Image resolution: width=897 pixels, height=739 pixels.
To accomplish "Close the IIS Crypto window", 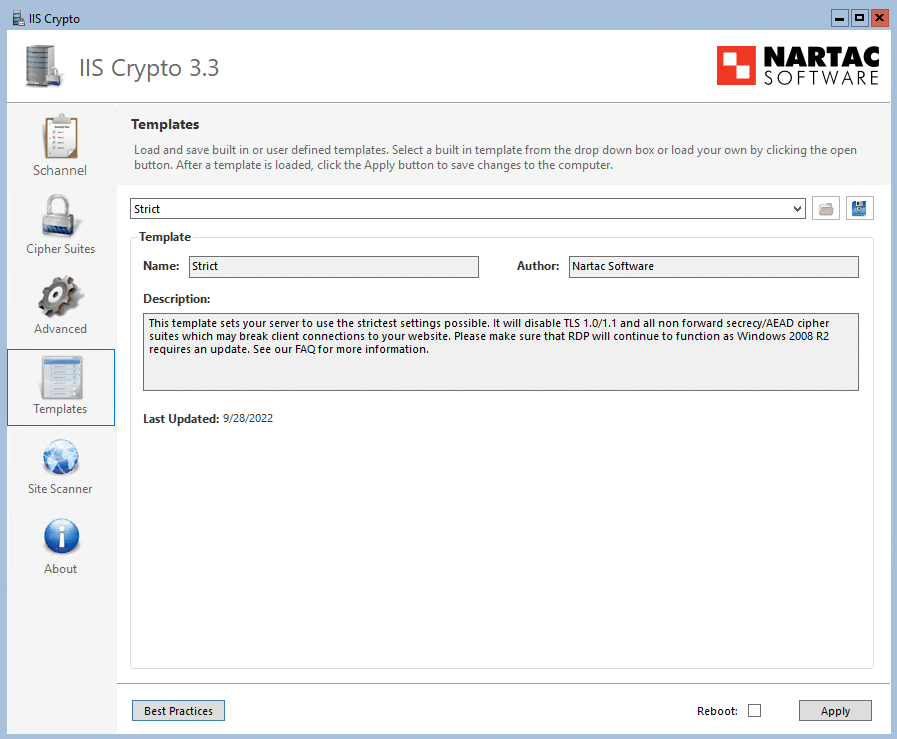I will tap(879, 18).
